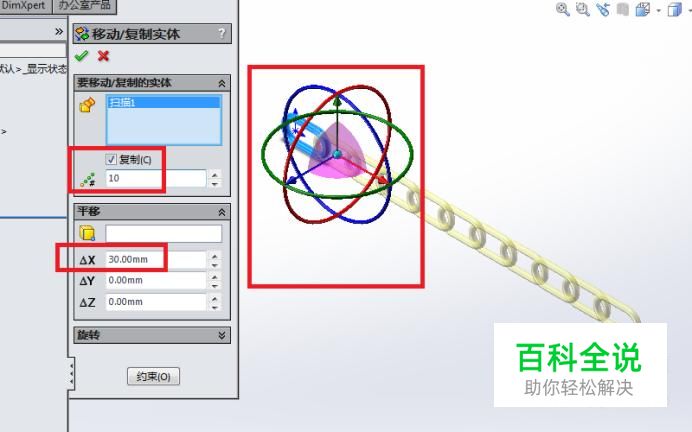Click the 约束(O) button
The image size is (692, 432).
[x=153, y=376]
